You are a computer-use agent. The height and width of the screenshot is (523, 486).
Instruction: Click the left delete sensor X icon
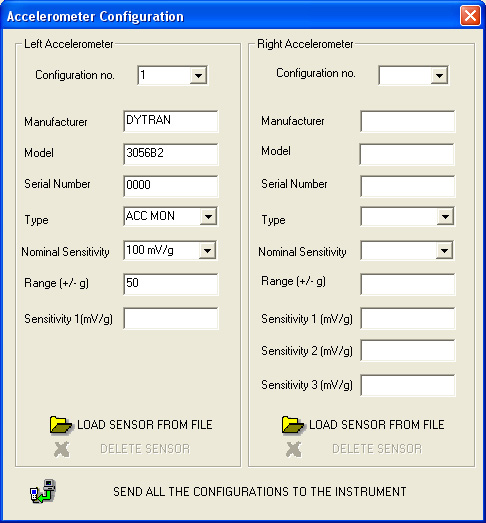[x=62, y=450]
